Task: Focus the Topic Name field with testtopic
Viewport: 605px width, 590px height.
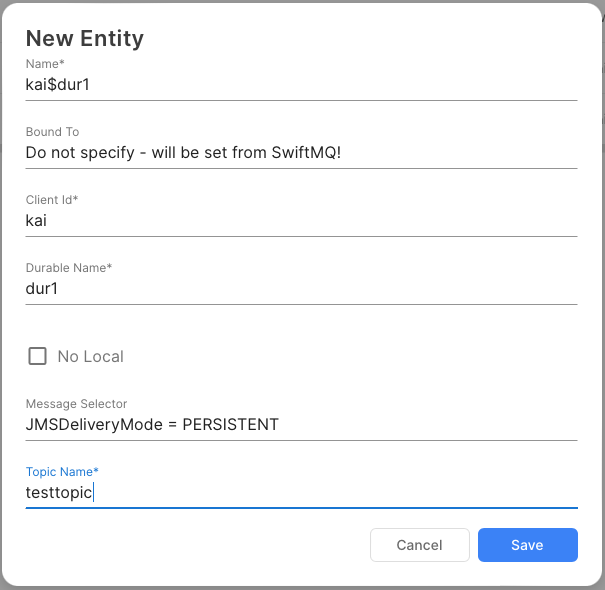Action: (300, 493)
